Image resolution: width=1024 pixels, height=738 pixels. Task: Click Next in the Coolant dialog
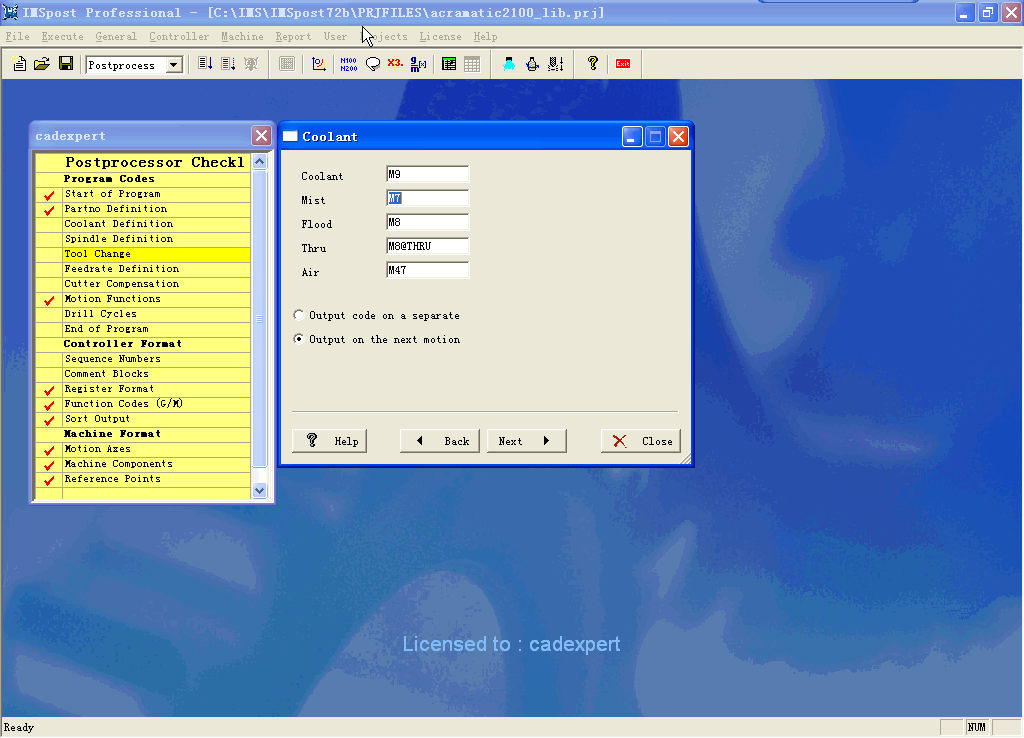[526, 441]
